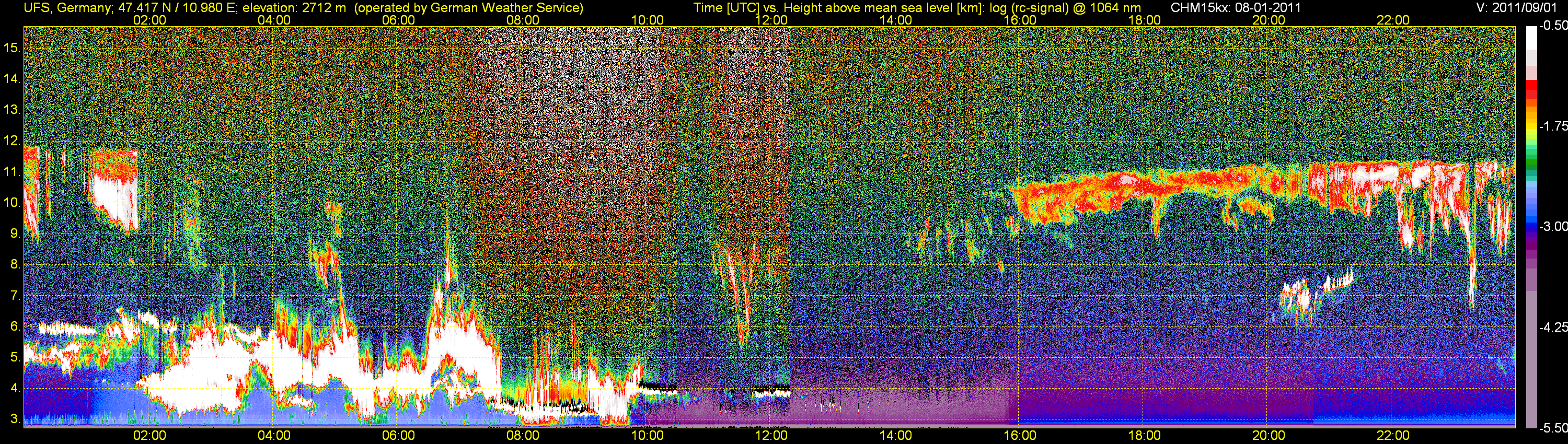Click '12:00' on the bottom time axis
This screenshot has width=1568, height=444.
pyautogui.click(x=771, y=436)
